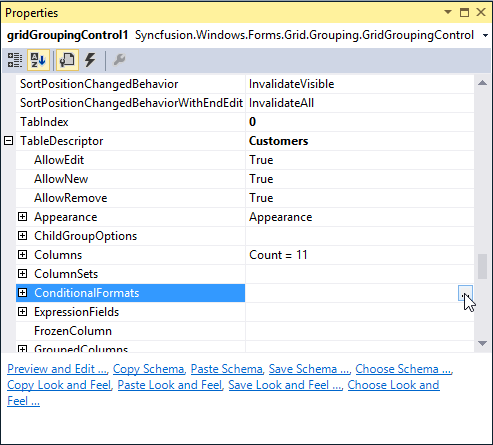Select the Alphabetical sort button
This screenshot has width=493, height=445.
click(38, 60)
